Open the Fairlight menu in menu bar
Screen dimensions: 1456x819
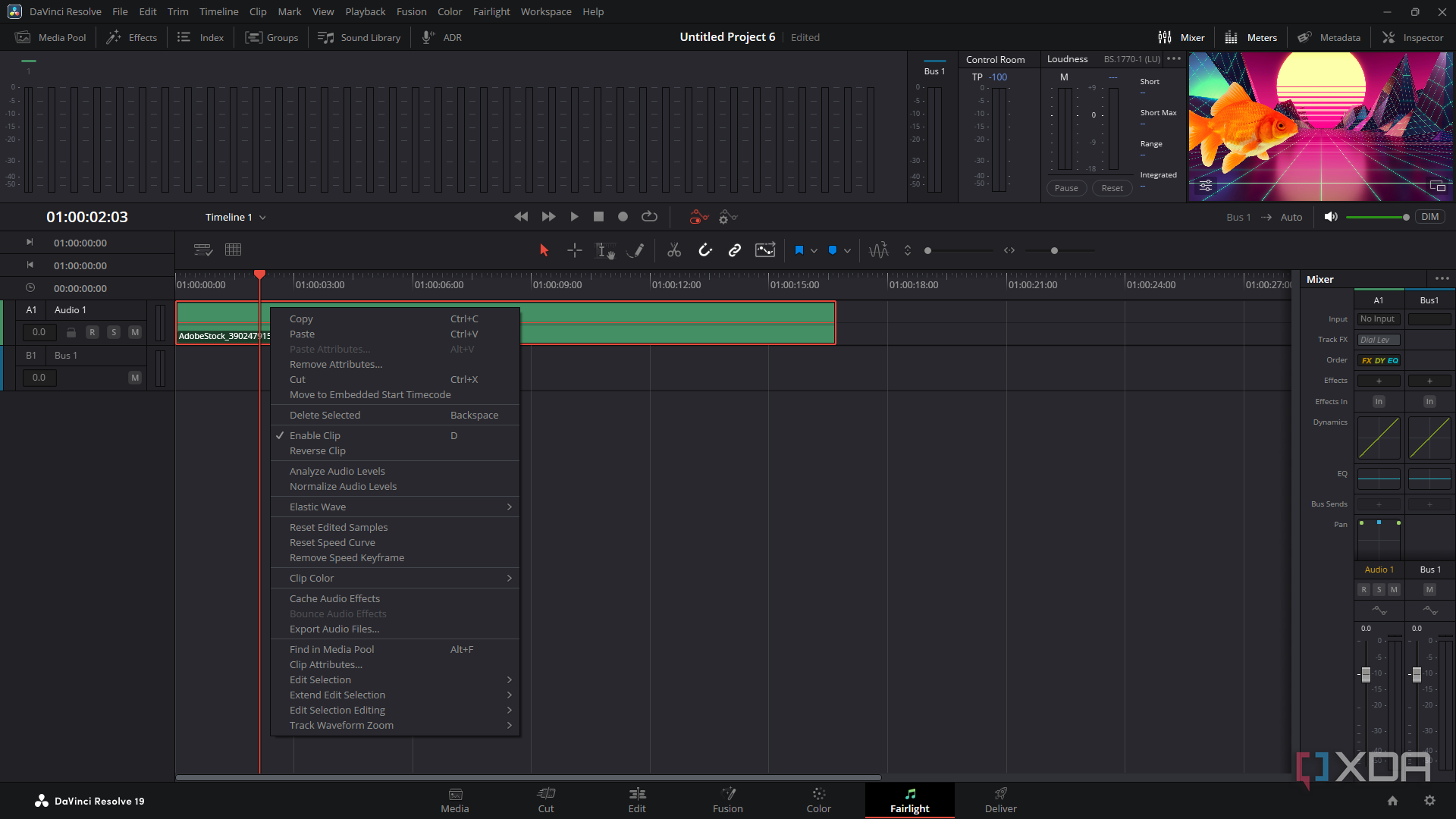[491, 11]
